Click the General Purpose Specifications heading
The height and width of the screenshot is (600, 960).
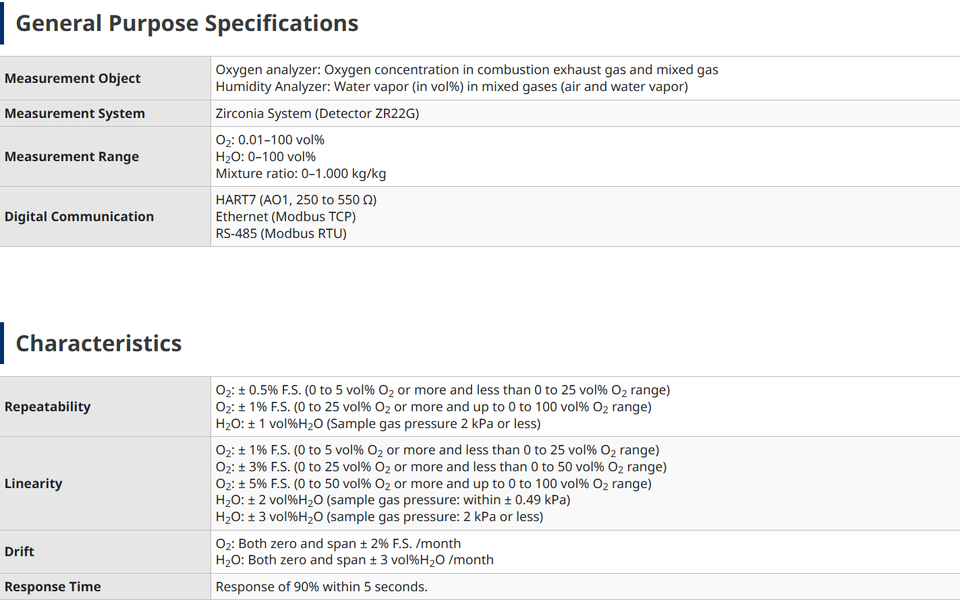pyautogui.click(x=187, y=24)
